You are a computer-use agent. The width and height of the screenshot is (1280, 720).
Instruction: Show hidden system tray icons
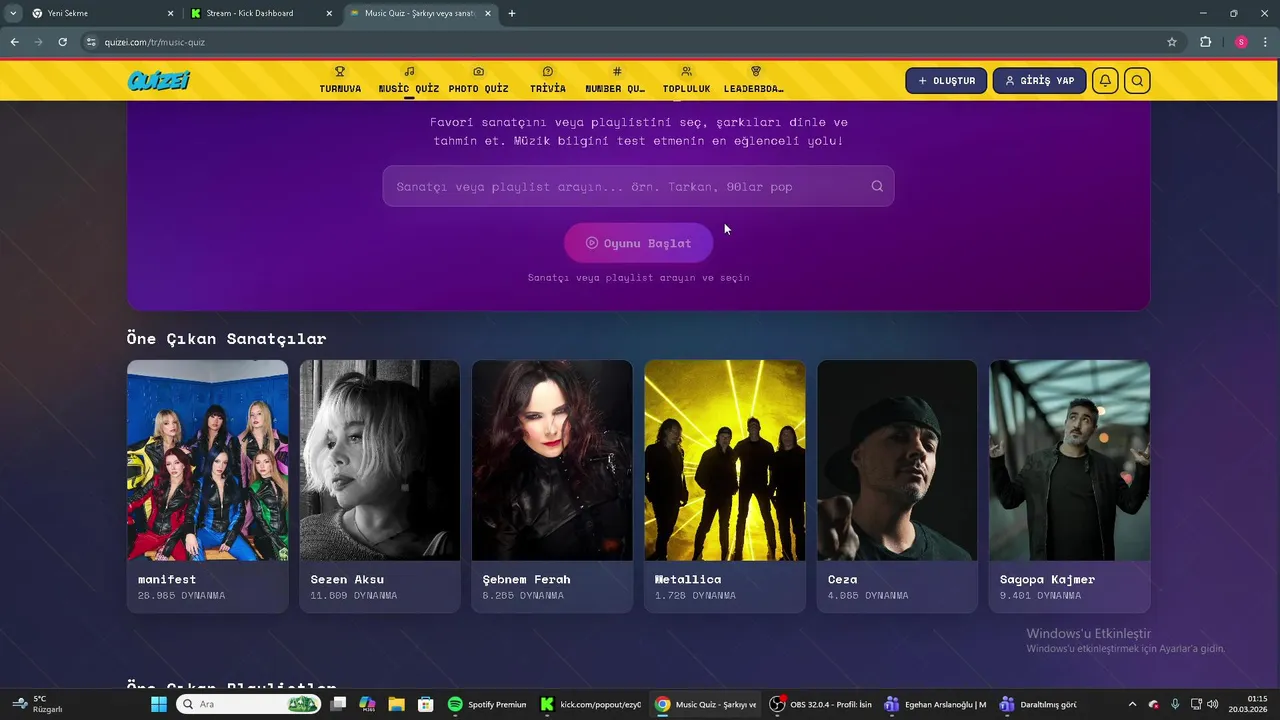[1132, 704]
